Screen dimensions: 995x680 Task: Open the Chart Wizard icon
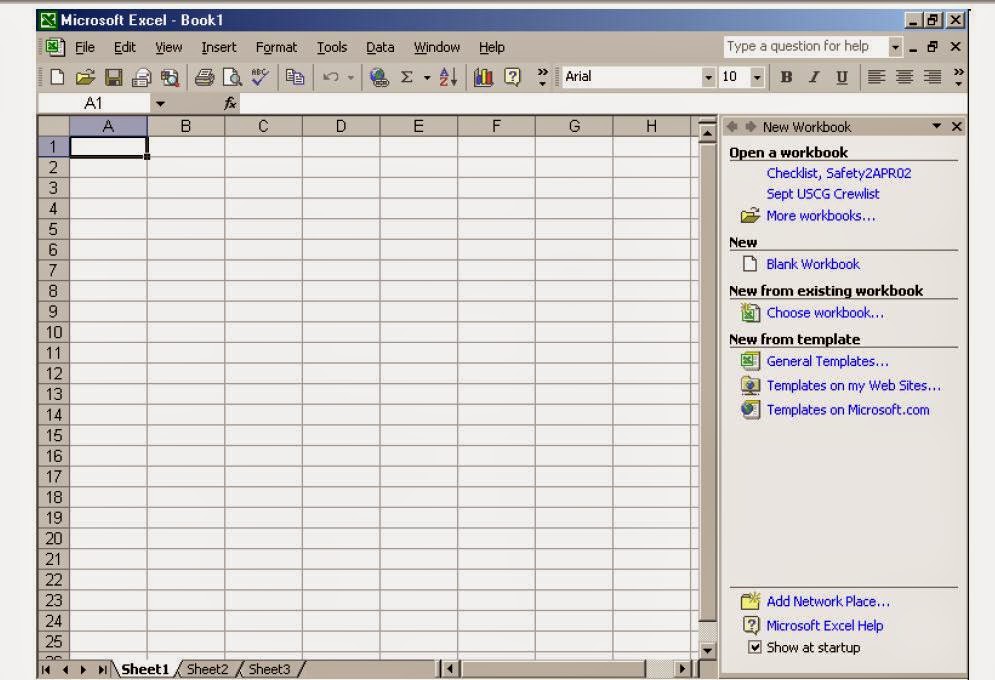484,77
